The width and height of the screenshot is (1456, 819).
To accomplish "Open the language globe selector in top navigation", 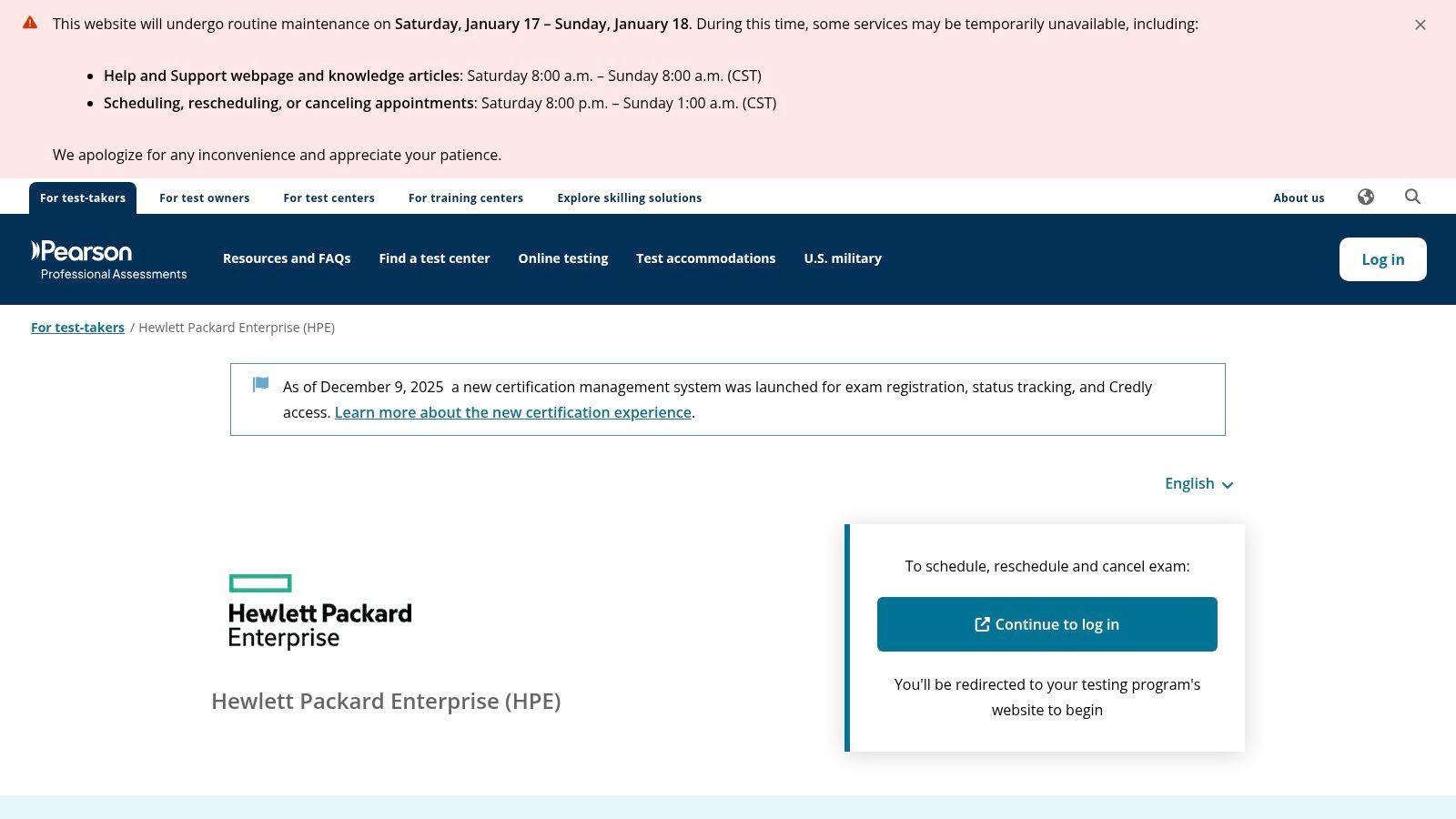I will click(1366, 197).
